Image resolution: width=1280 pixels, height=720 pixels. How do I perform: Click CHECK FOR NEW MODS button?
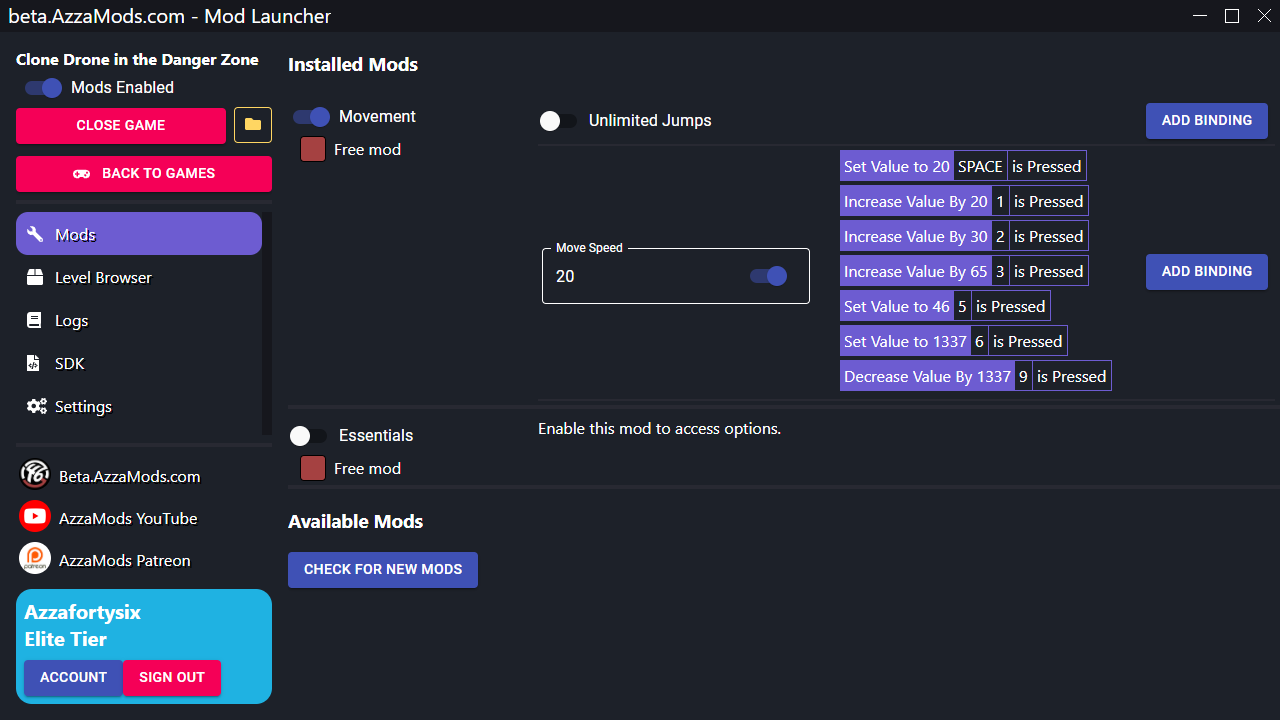[x=383, y=569]
